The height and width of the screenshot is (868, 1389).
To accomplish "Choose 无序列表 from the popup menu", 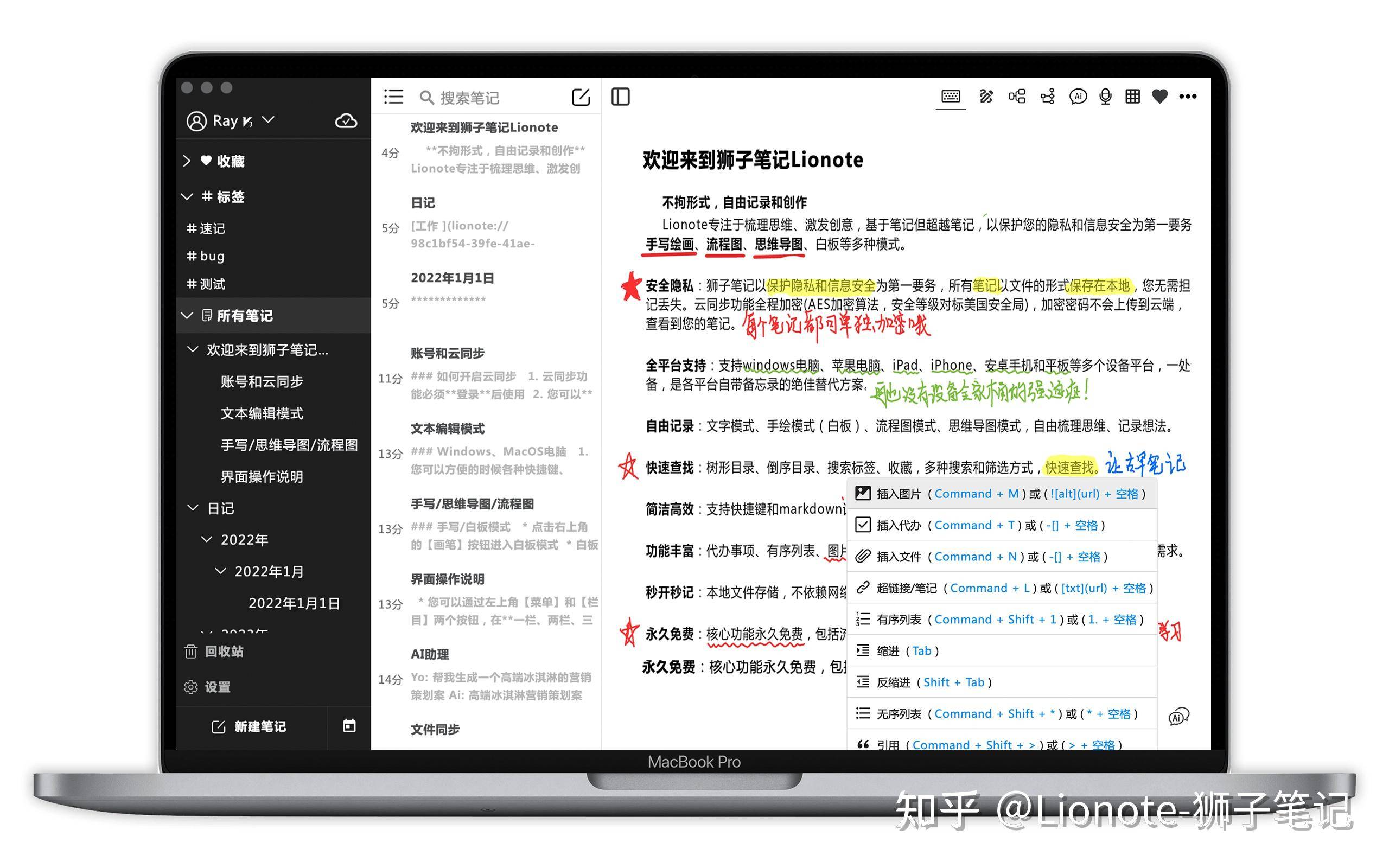I will tap(1002, 713).
